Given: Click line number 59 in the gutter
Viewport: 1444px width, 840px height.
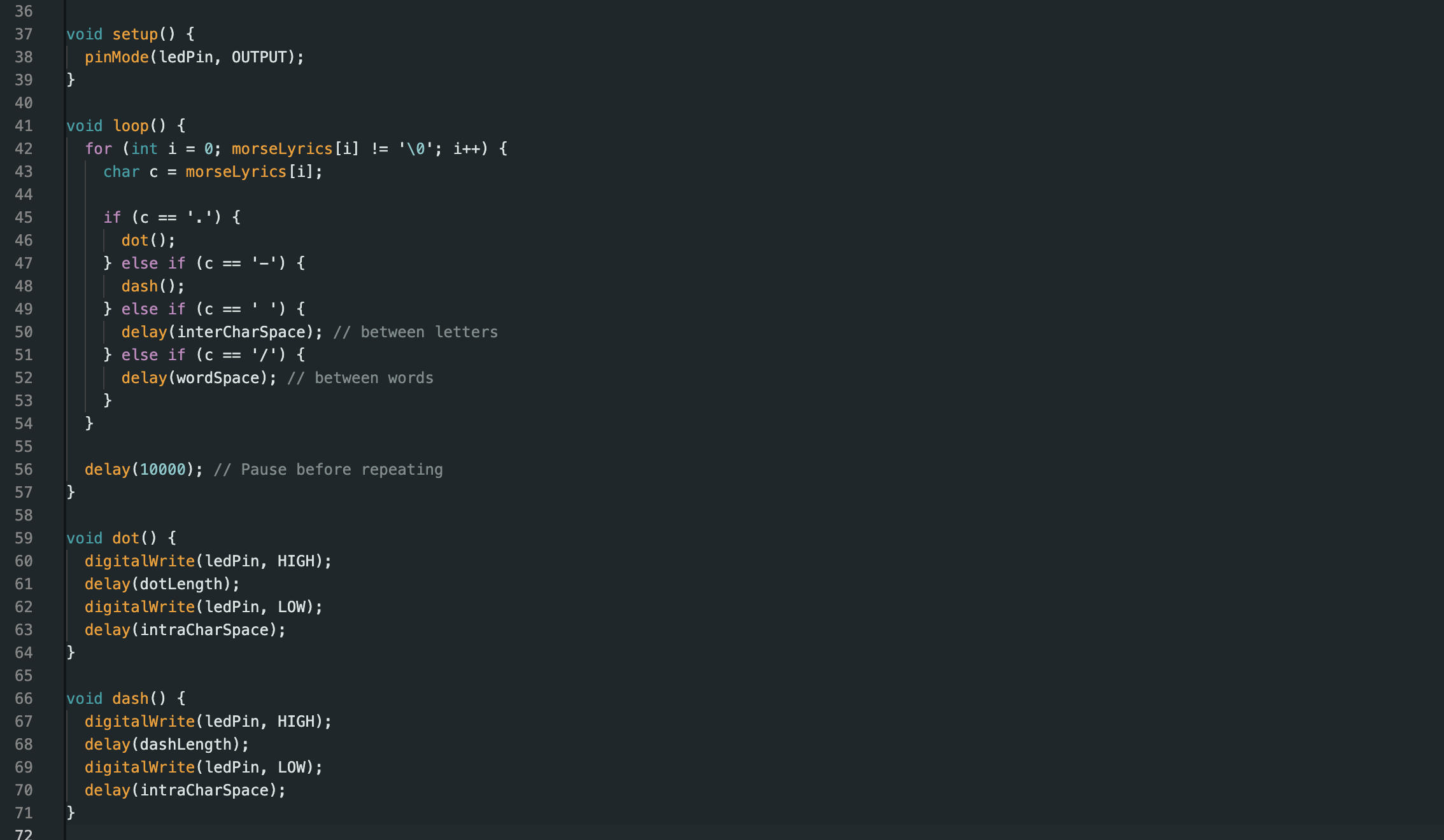Looking at the screenshot, I should click(x=24, y=538).
